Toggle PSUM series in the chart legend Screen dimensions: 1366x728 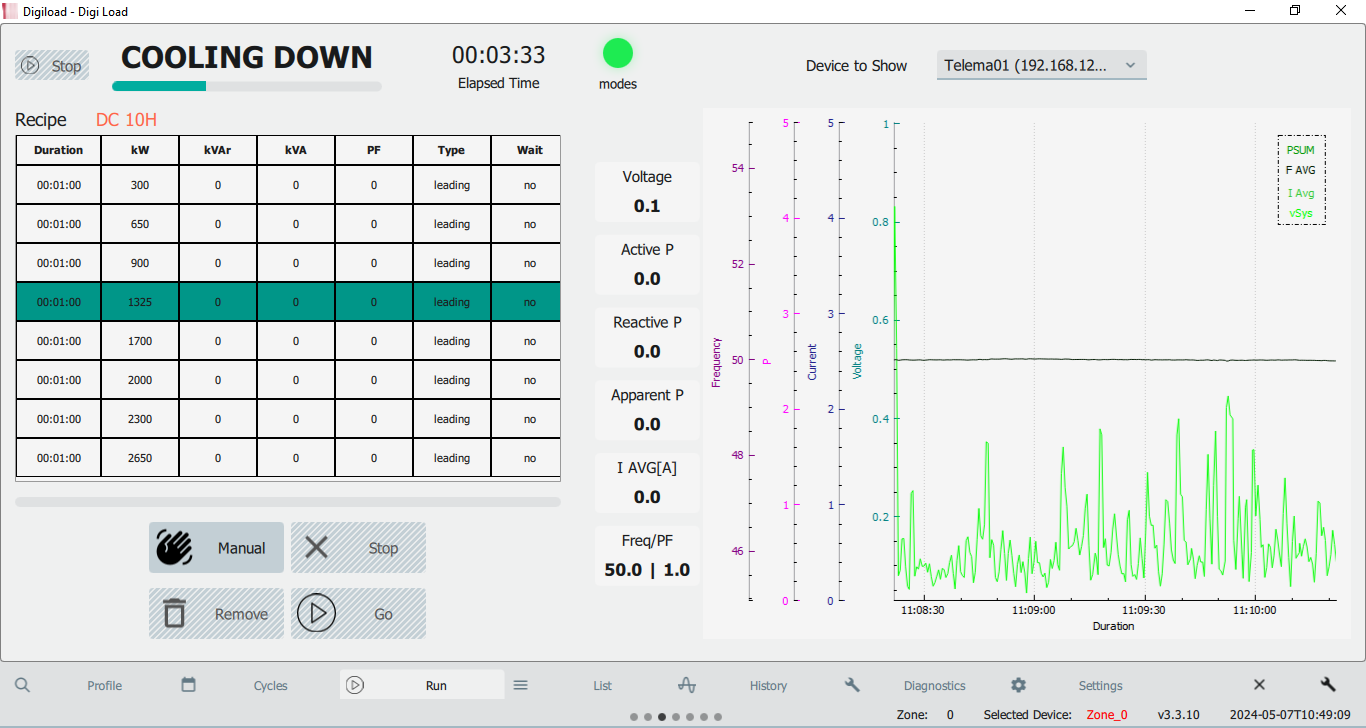(x=1300, y=150)
